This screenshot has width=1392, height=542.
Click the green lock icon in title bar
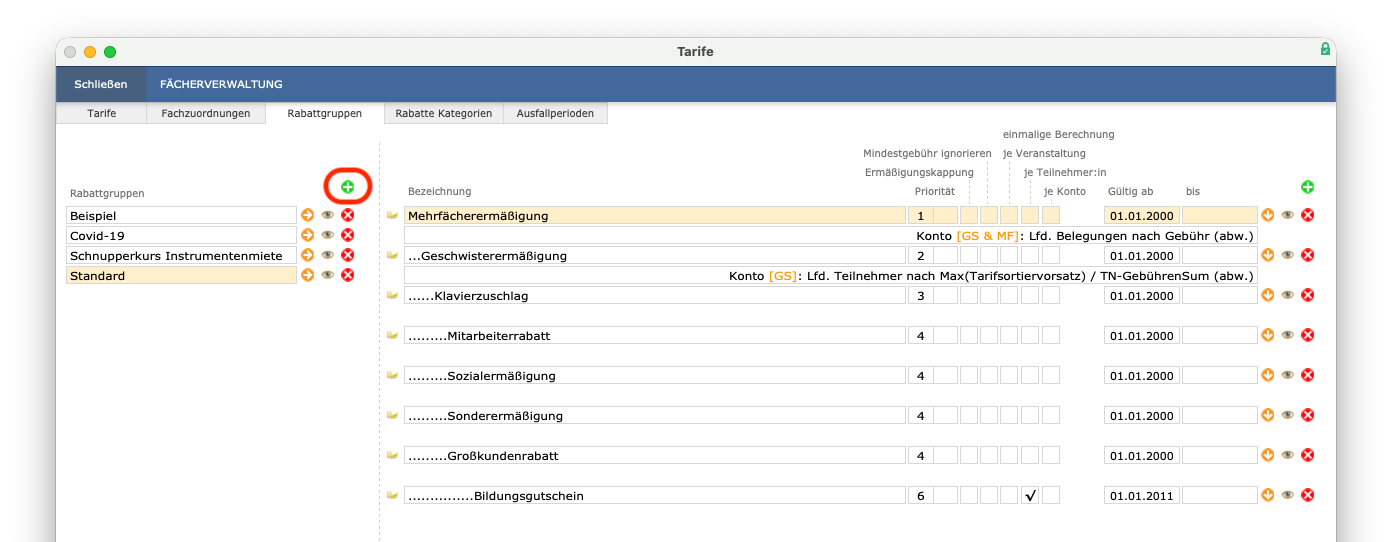1325,49
